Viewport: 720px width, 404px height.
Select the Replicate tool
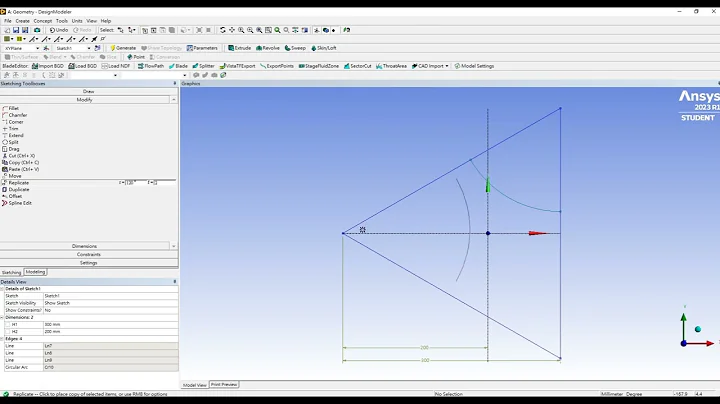point(16,183)
